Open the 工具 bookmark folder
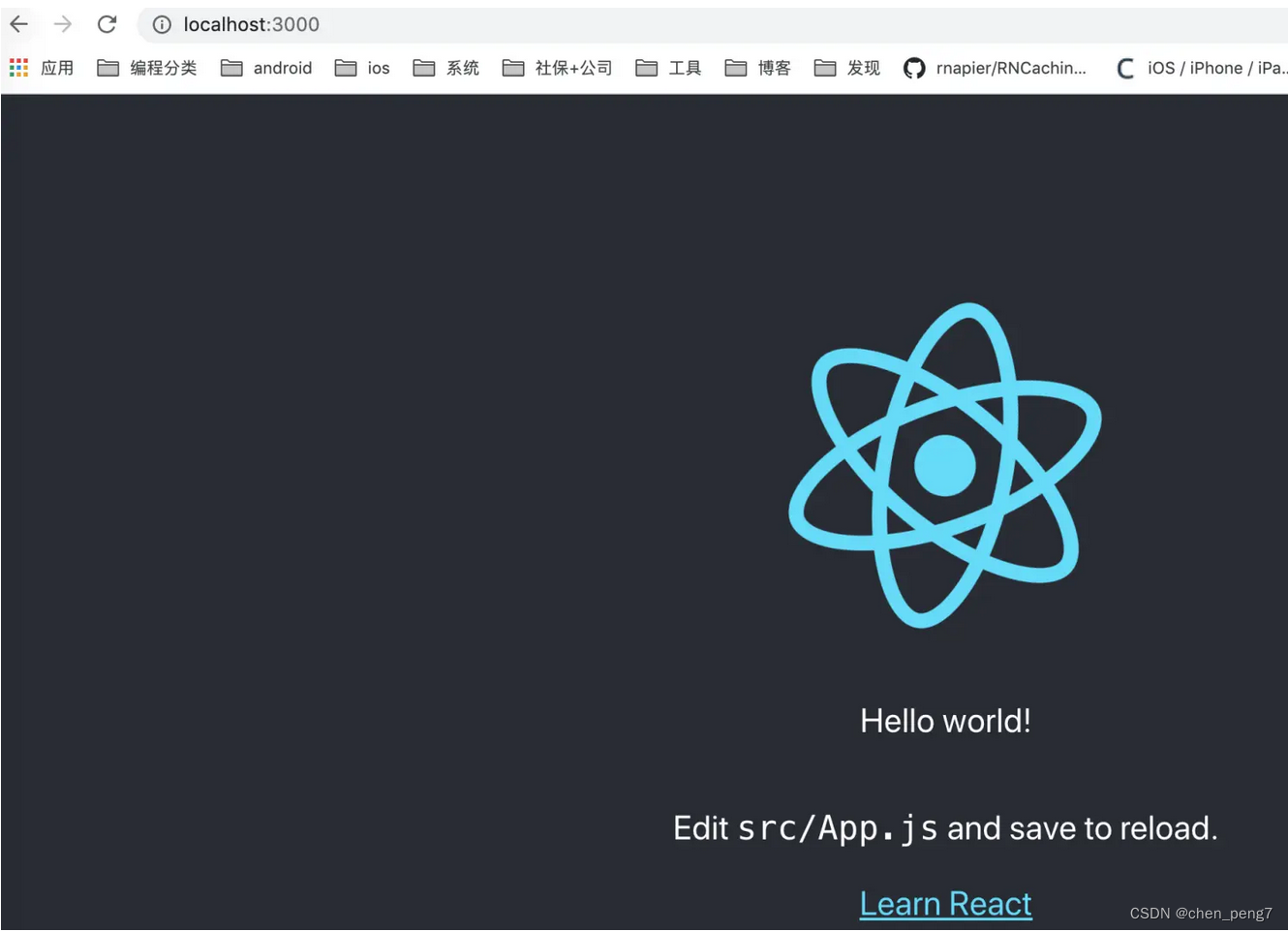This screenshot has height=932, width=1288. [x=668, y=68]
